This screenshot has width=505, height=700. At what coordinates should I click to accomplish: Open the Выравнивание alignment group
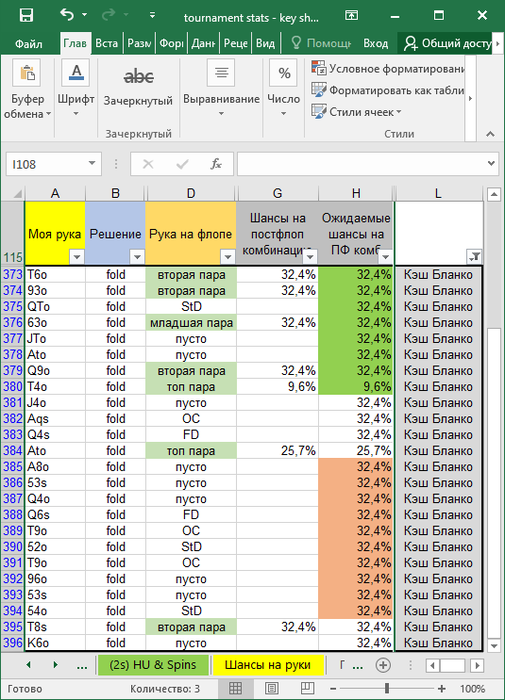click(x=221, y=89)
